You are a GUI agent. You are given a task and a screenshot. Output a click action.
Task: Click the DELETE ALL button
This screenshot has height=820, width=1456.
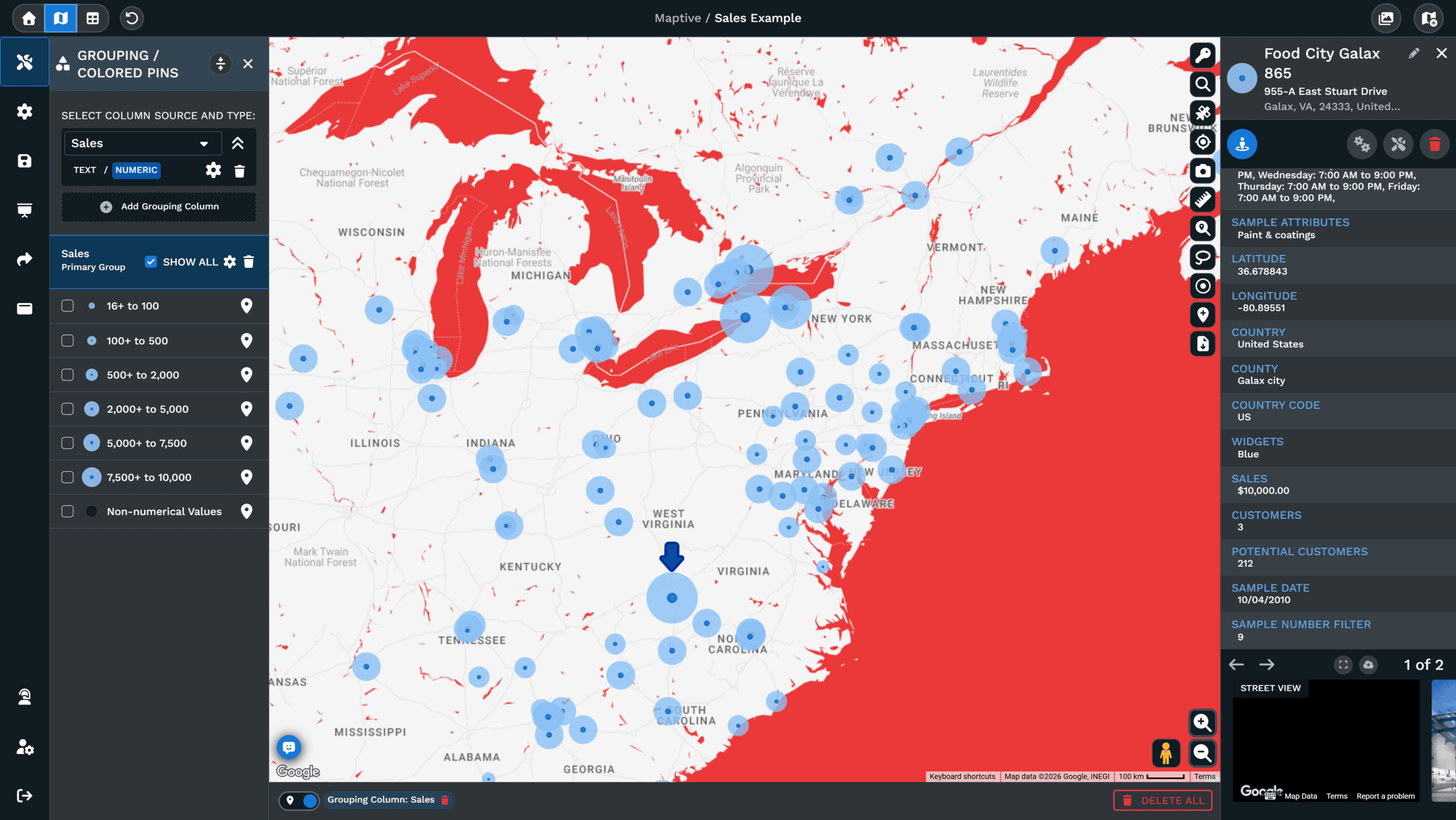pyautogui.click(x=1163, y=801)
